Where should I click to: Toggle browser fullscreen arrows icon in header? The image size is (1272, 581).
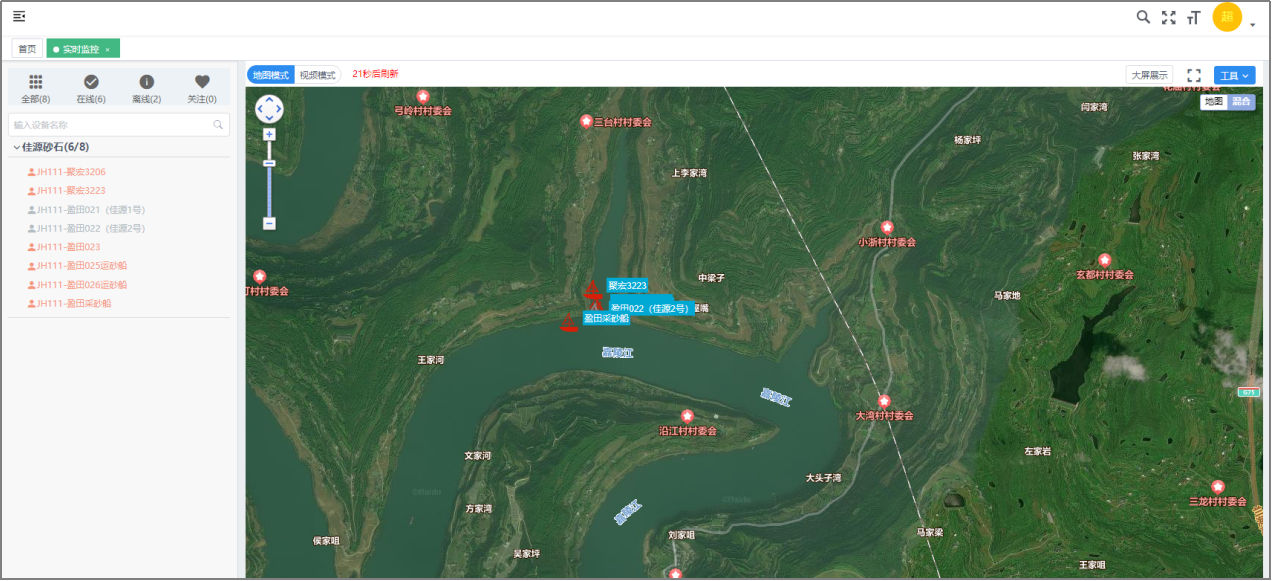(x=1168, y=17)
